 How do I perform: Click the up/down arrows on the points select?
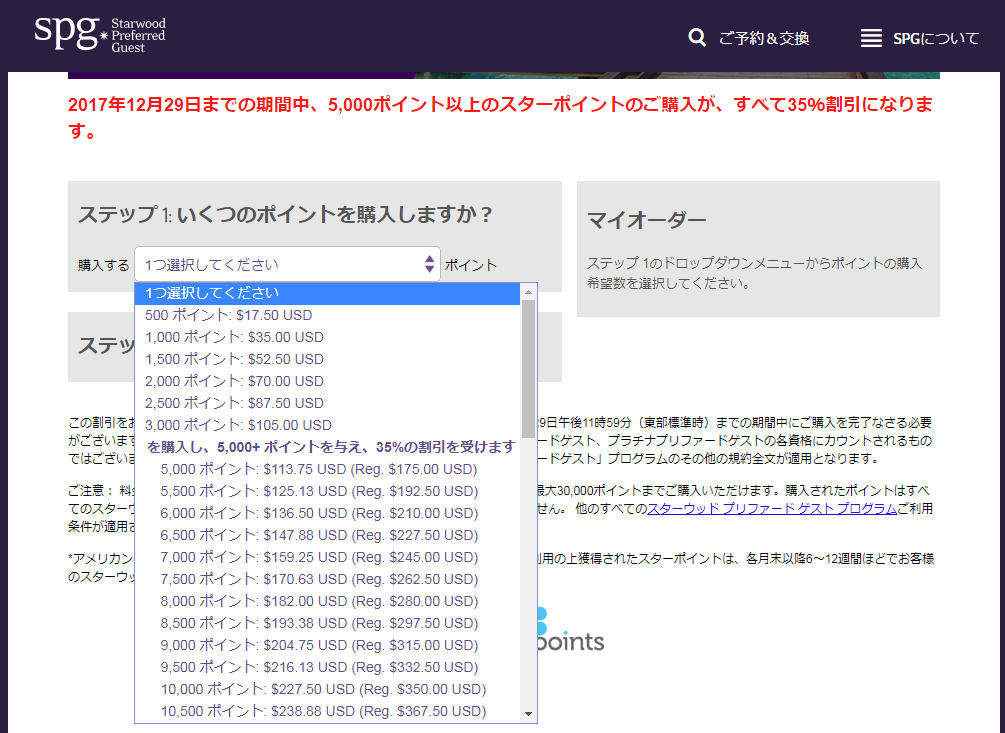[429, 264]
